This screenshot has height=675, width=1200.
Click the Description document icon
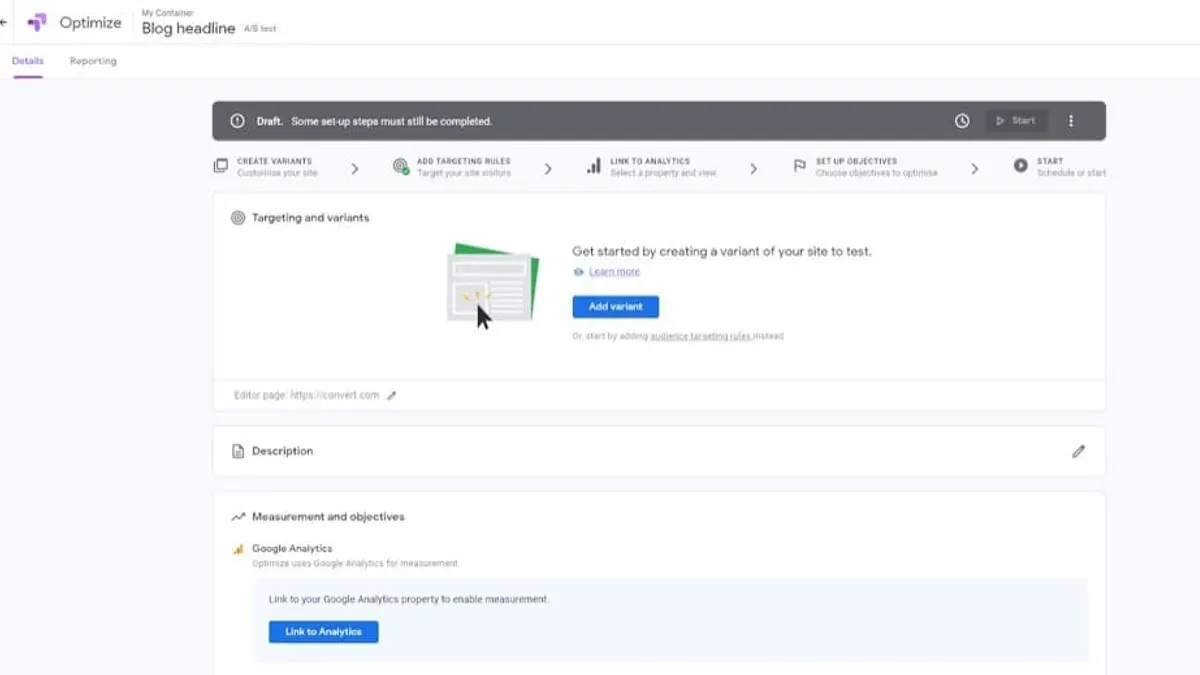[238, 451]
